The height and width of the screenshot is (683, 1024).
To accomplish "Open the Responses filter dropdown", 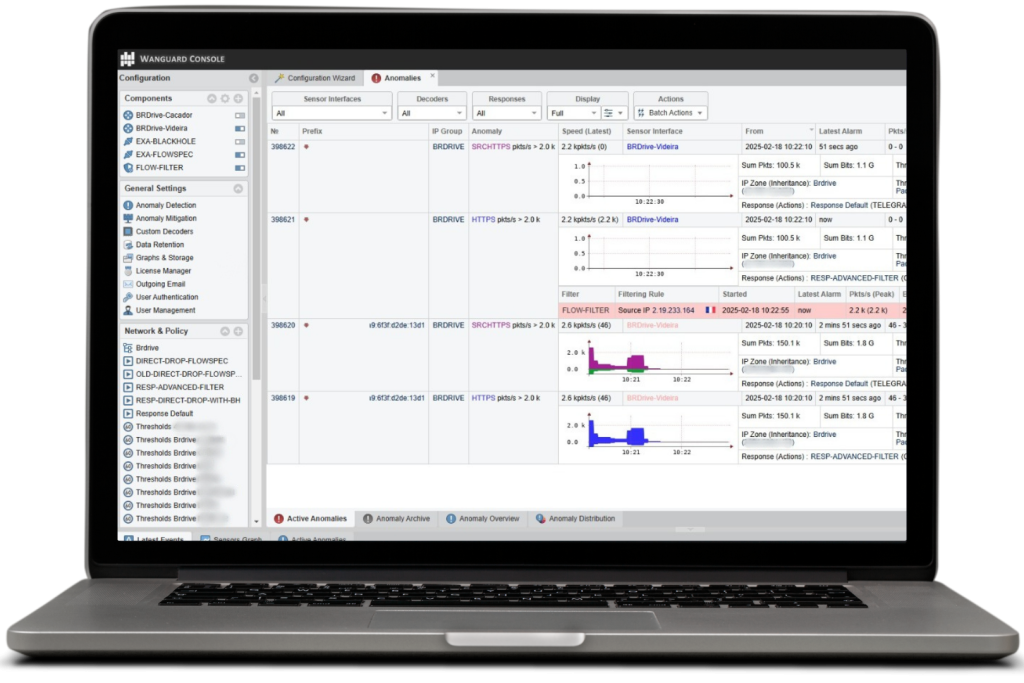I will 507,113.
